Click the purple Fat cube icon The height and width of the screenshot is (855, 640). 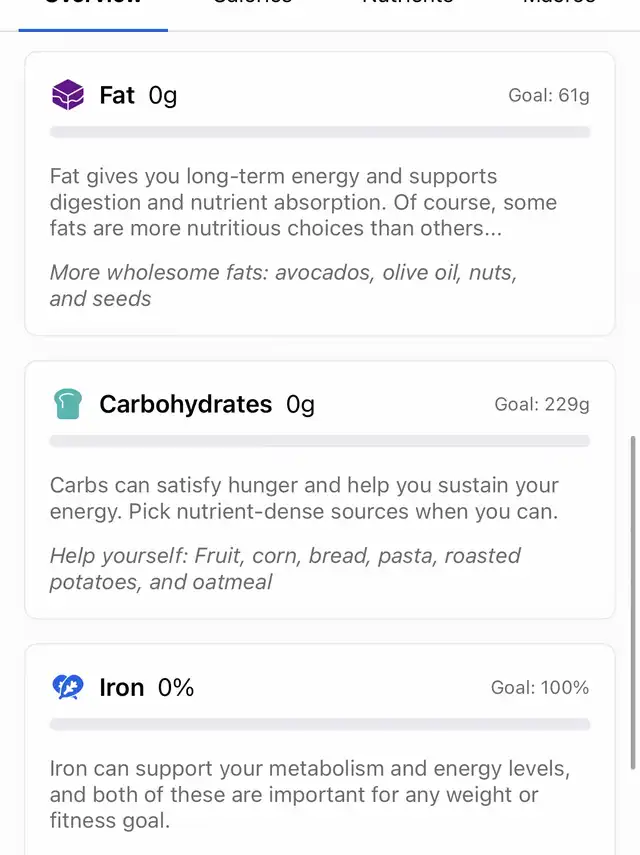pyautogui.click(x=68, y=95)
